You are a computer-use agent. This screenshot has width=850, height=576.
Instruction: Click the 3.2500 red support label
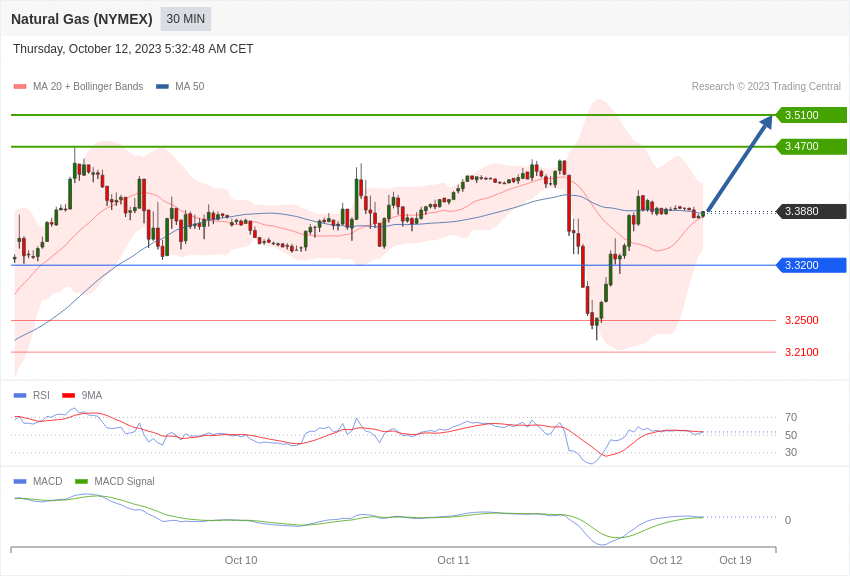click(x=802, y=320)
